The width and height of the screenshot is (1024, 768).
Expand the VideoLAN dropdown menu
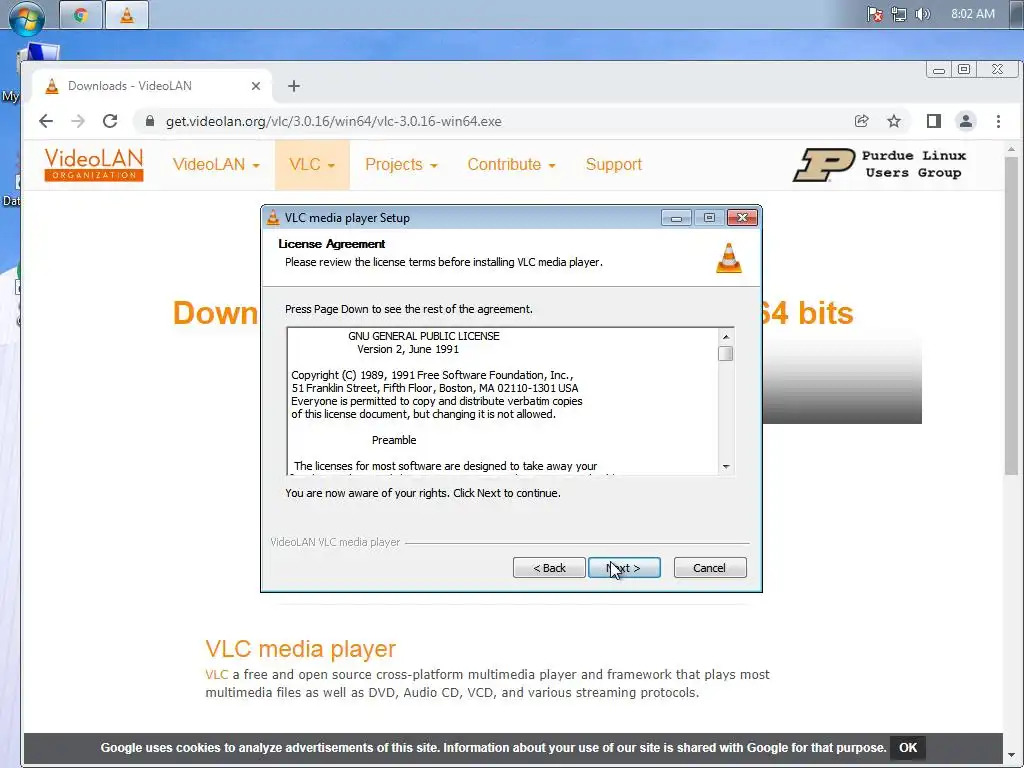[216, 165]
